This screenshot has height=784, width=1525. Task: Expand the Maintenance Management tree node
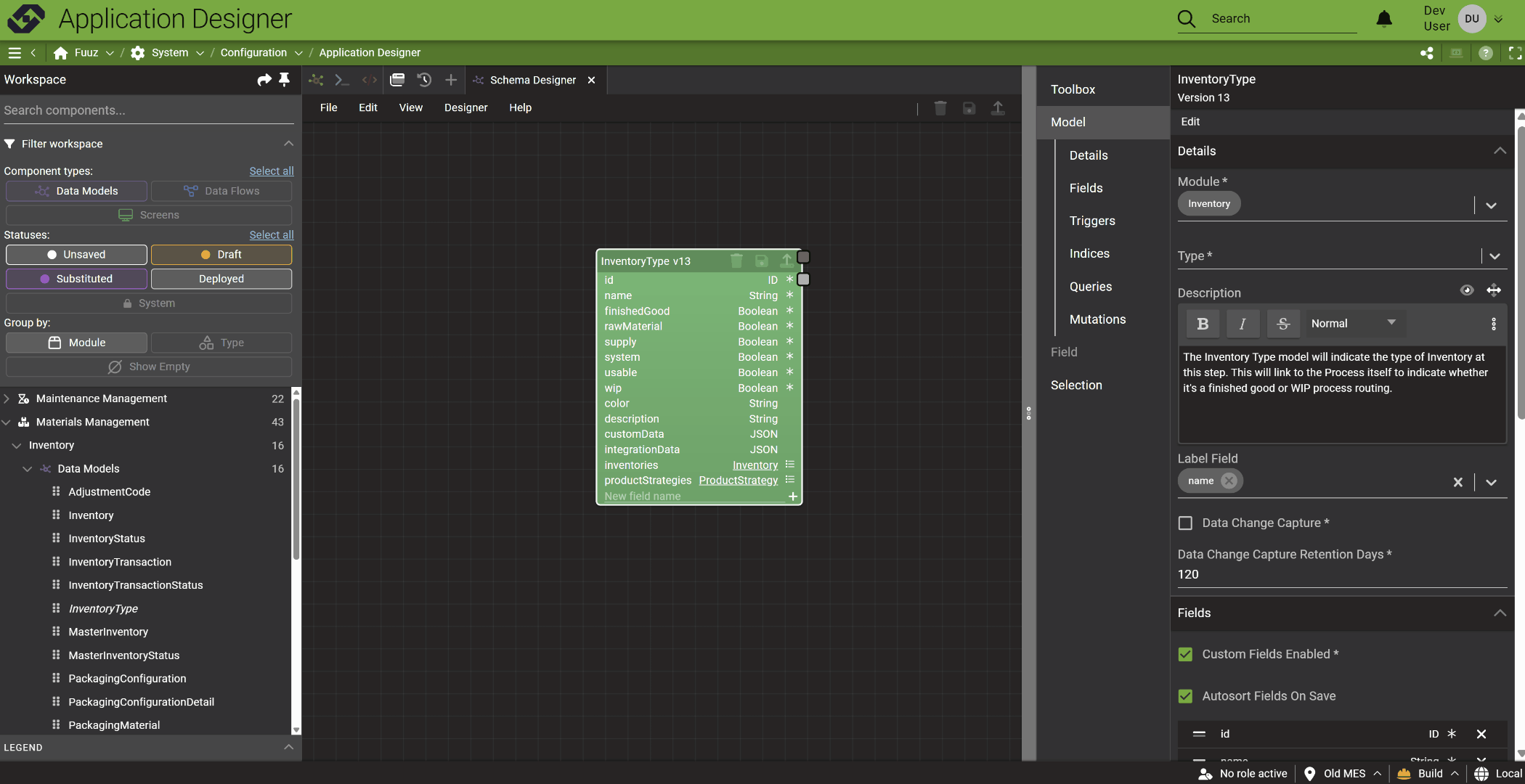click(x=7, y=399)
